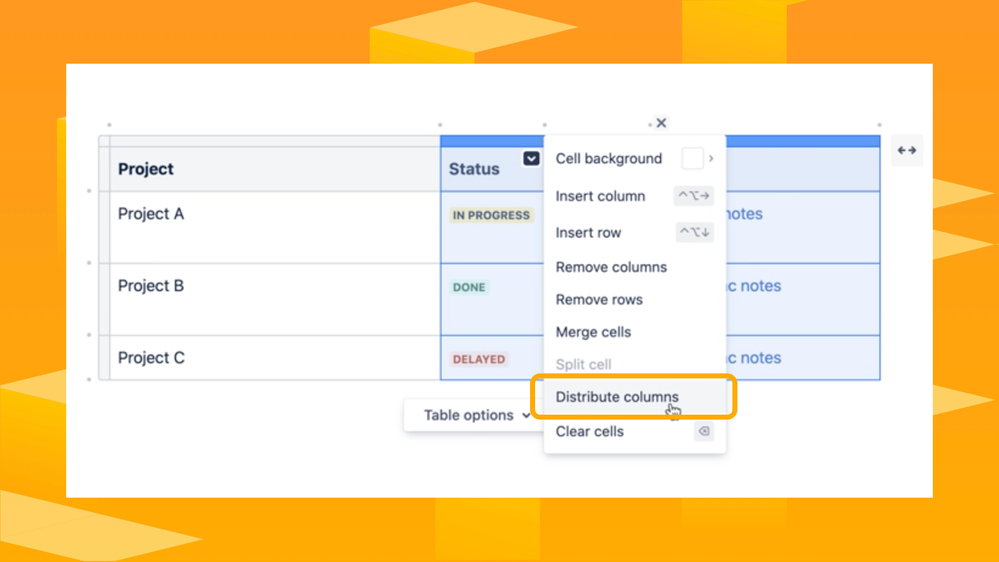
Task: Click the disabled Split cell entry
Action: tap(635, 364)
